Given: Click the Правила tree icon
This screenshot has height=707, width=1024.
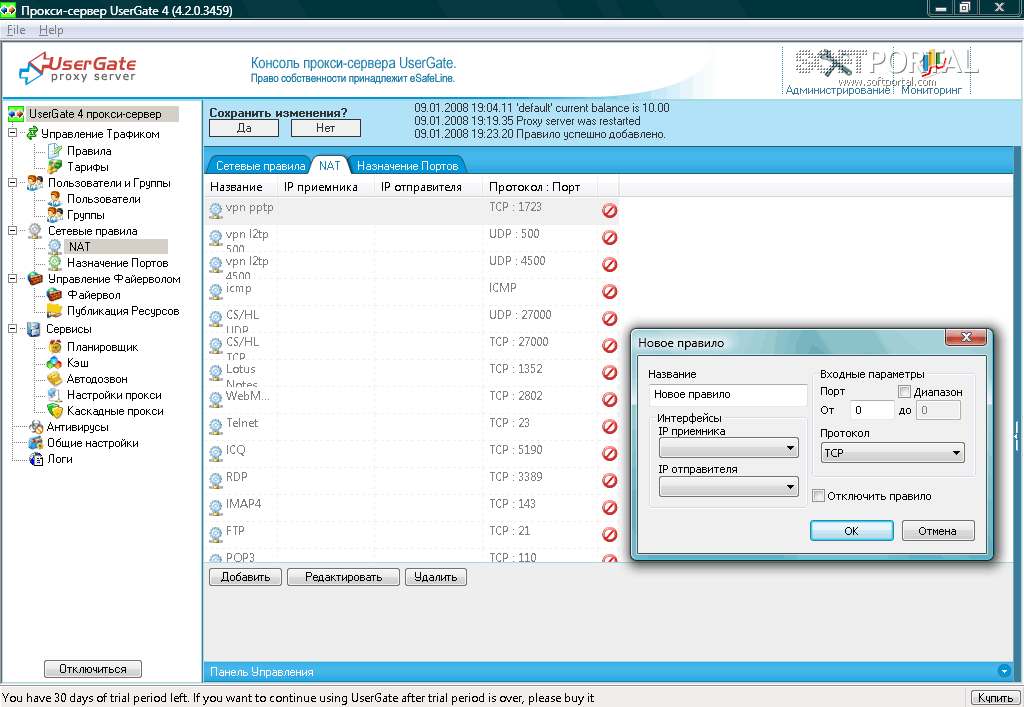Looking at the screenshot, I should click(55, 151).
